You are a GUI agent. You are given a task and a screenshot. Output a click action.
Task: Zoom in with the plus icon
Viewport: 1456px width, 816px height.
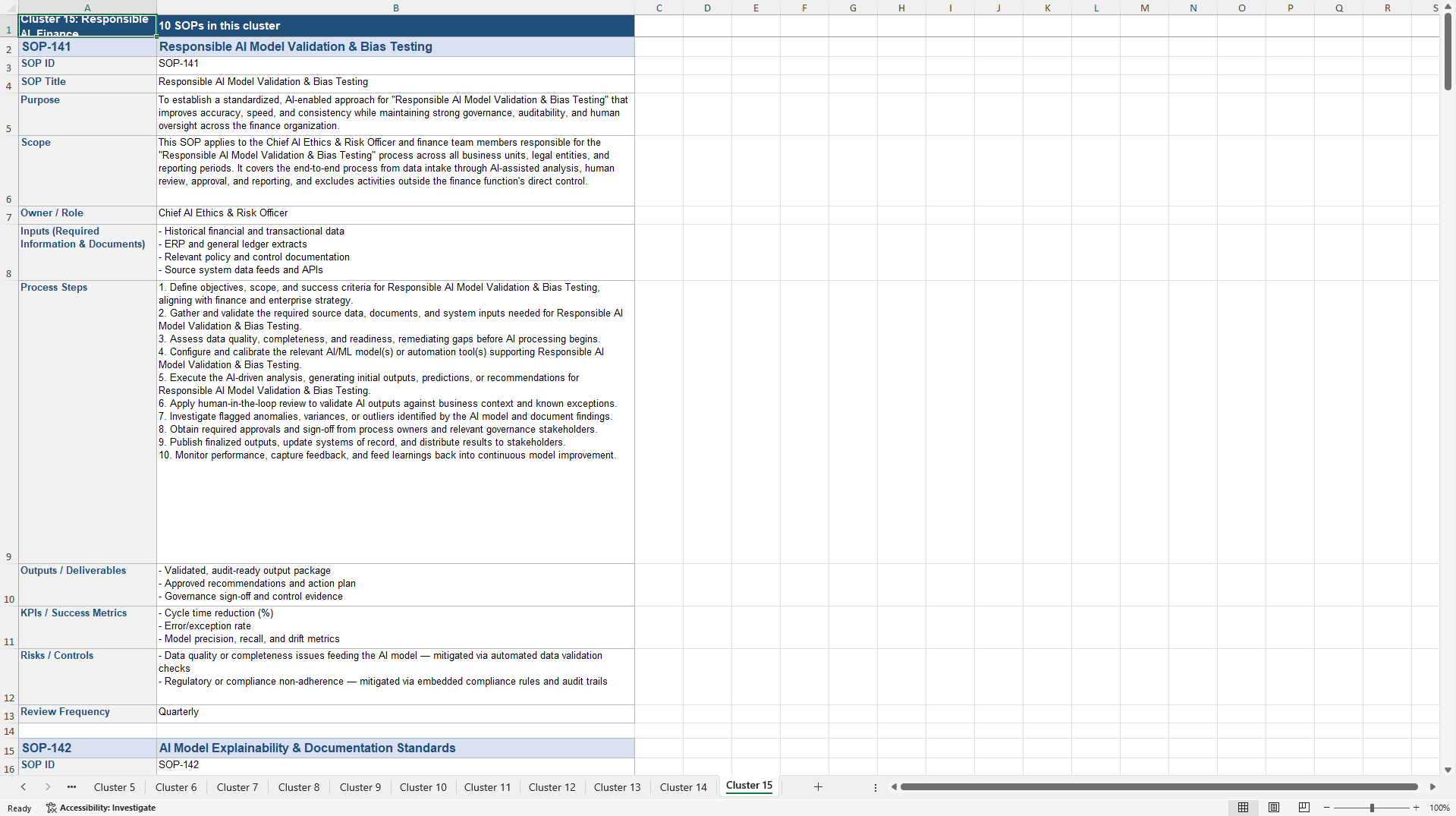coord(1416,808)
